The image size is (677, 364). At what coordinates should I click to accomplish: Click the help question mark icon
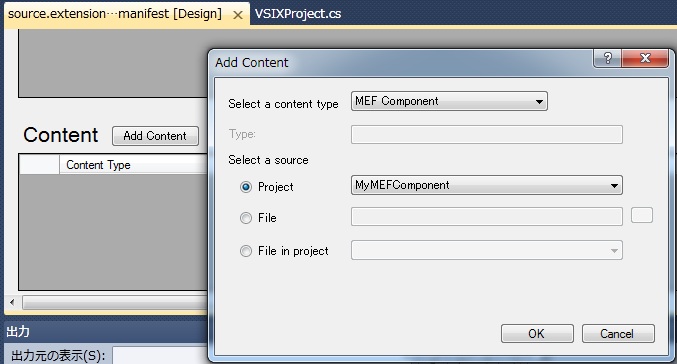[607, 58]
